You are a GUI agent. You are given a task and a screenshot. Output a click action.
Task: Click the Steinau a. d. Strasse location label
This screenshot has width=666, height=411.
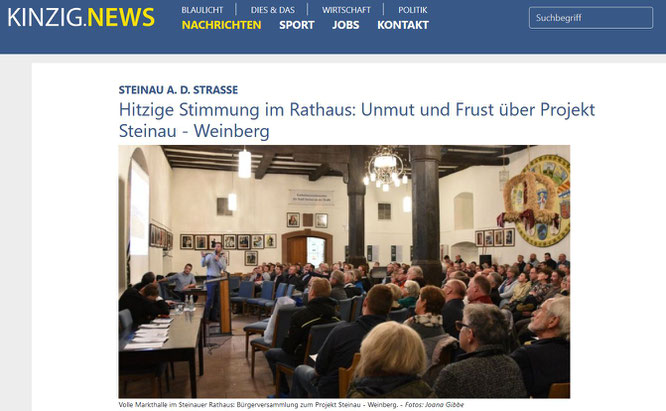pos(178,90)
